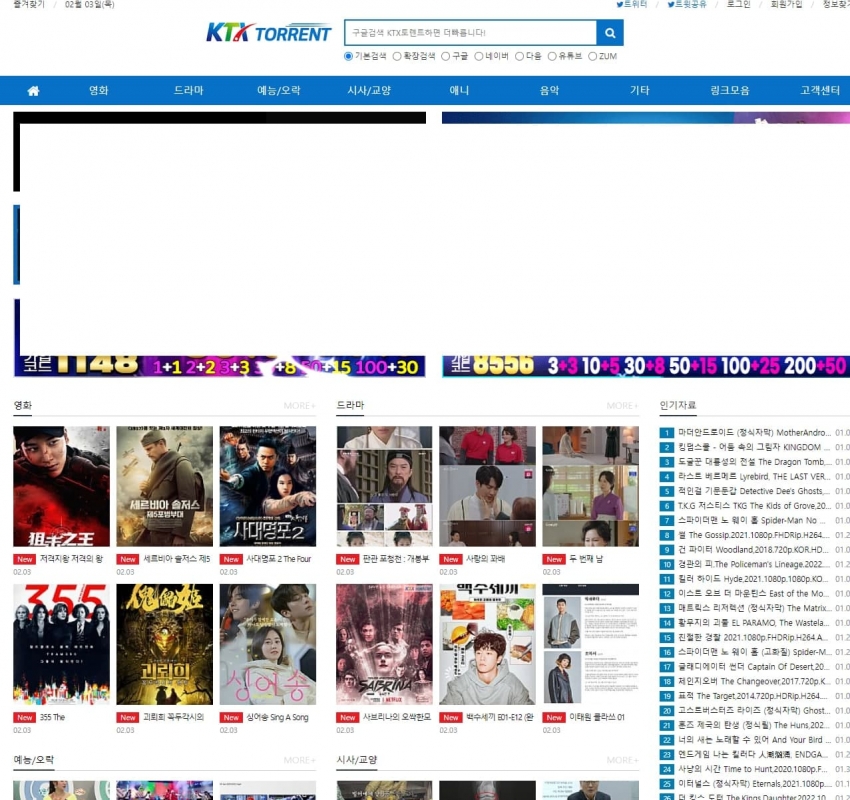Click MORE+ in the 예능/오락 section
This screenshot has width=850, height=800.
[299, 760]
